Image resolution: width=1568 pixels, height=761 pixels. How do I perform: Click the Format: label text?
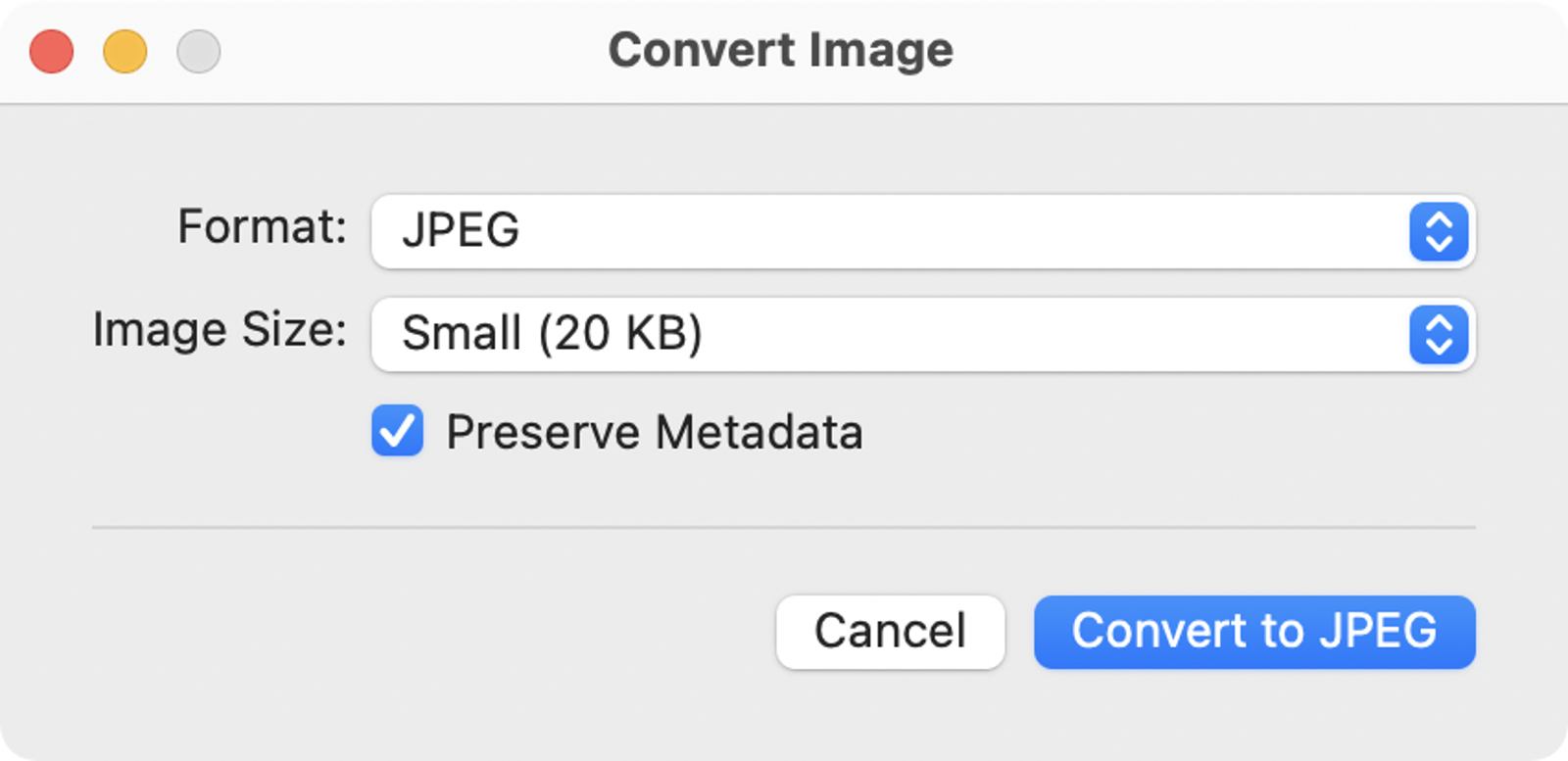click(x=262, y=227)
